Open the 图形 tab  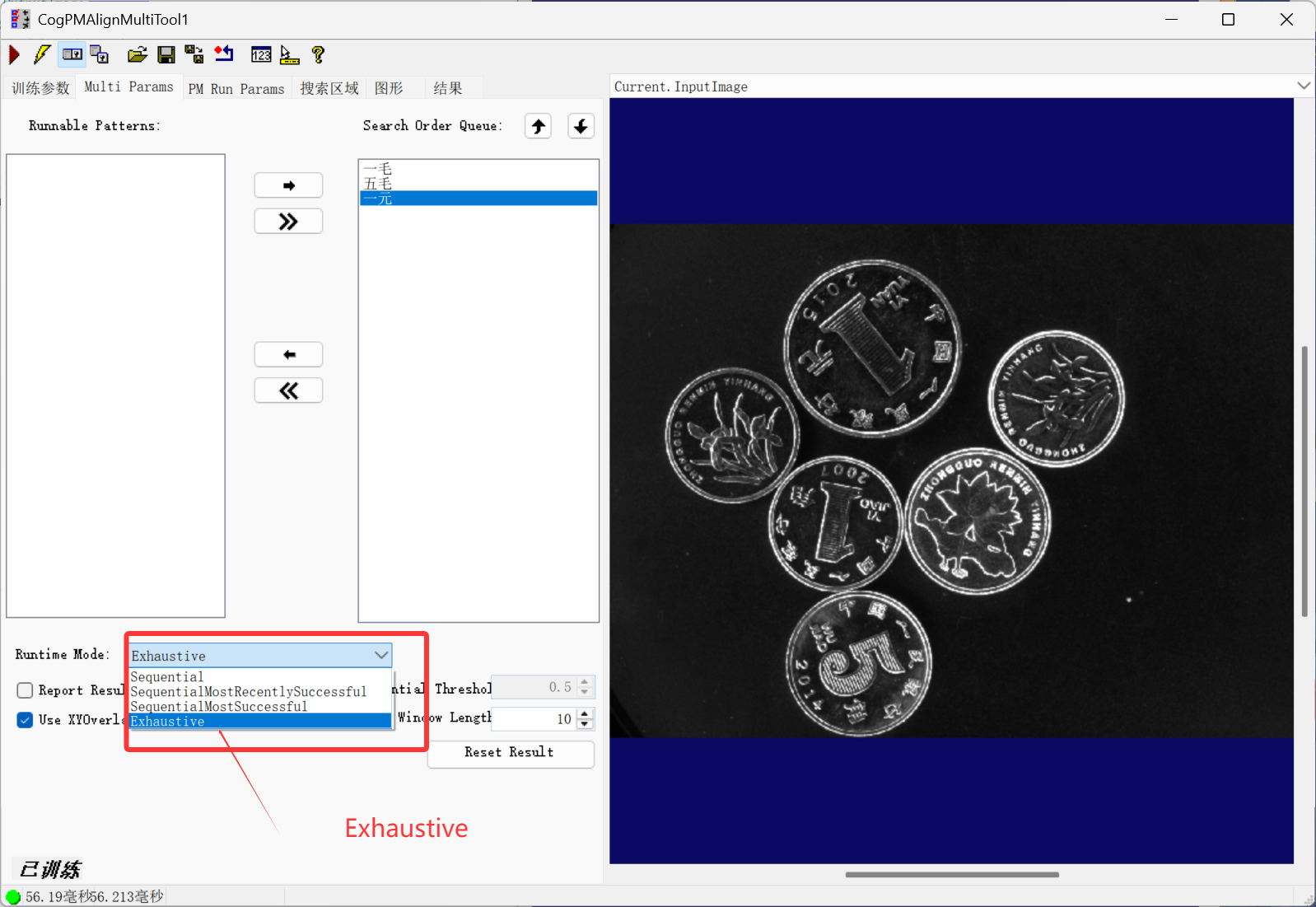point(390,88)
